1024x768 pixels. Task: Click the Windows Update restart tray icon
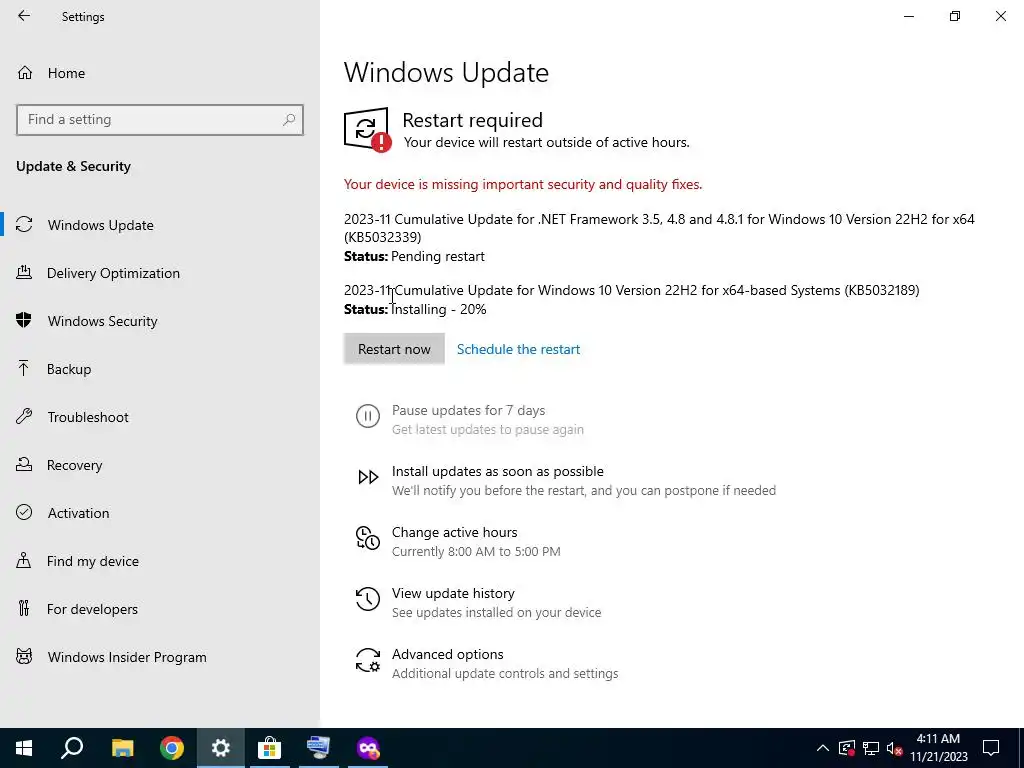point(847,748)
